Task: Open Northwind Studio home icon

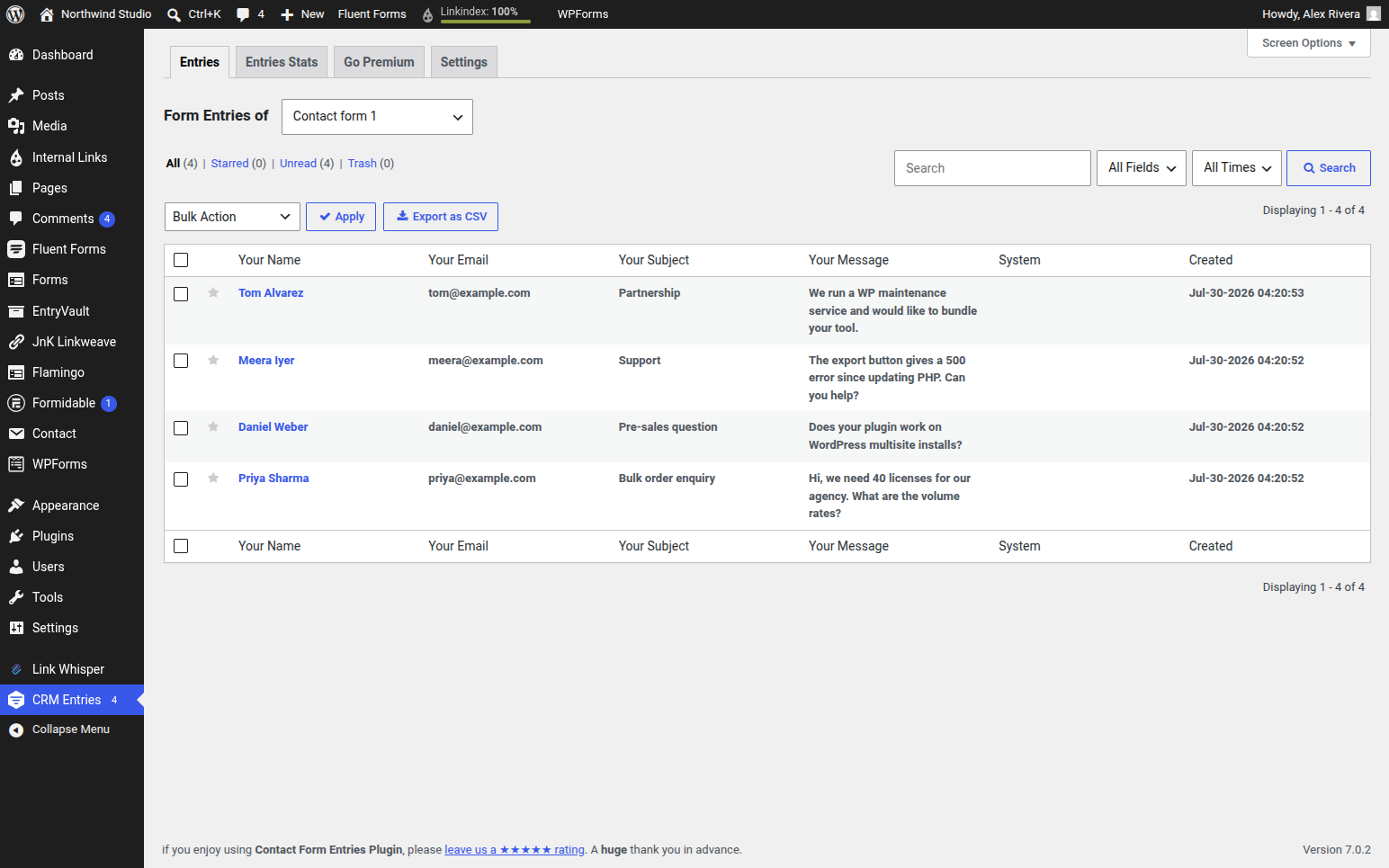Action: pyautogui.click(x=47, y=14)
